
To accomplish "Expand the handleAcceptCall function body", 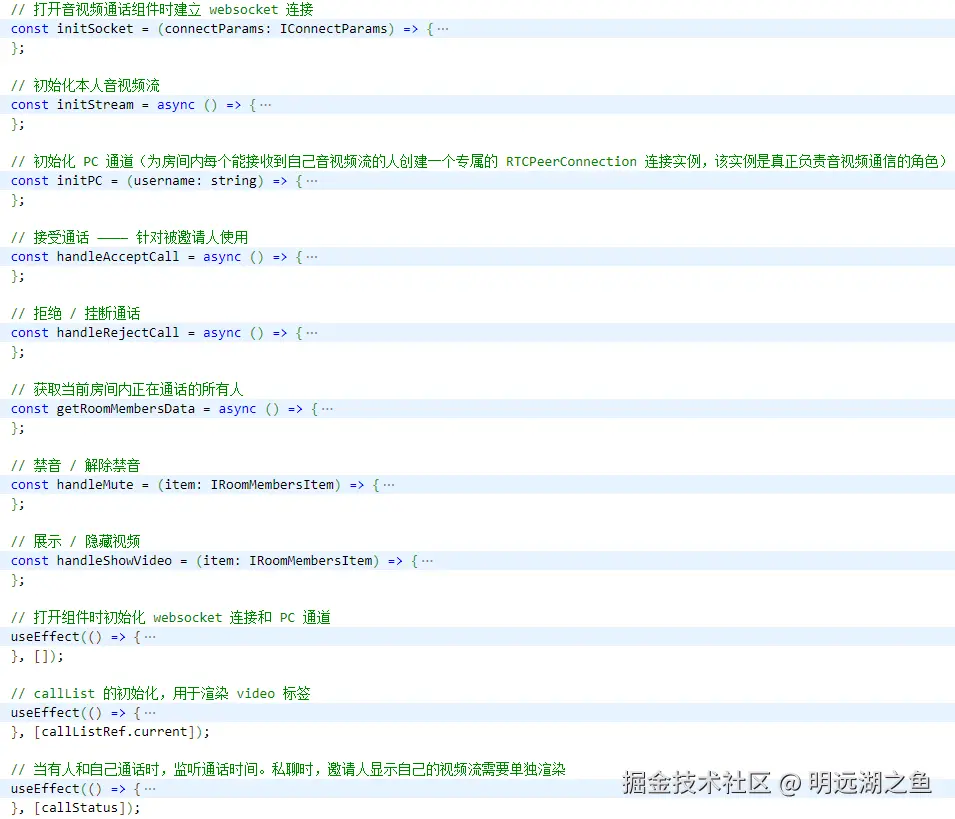I will pos(313,256).
